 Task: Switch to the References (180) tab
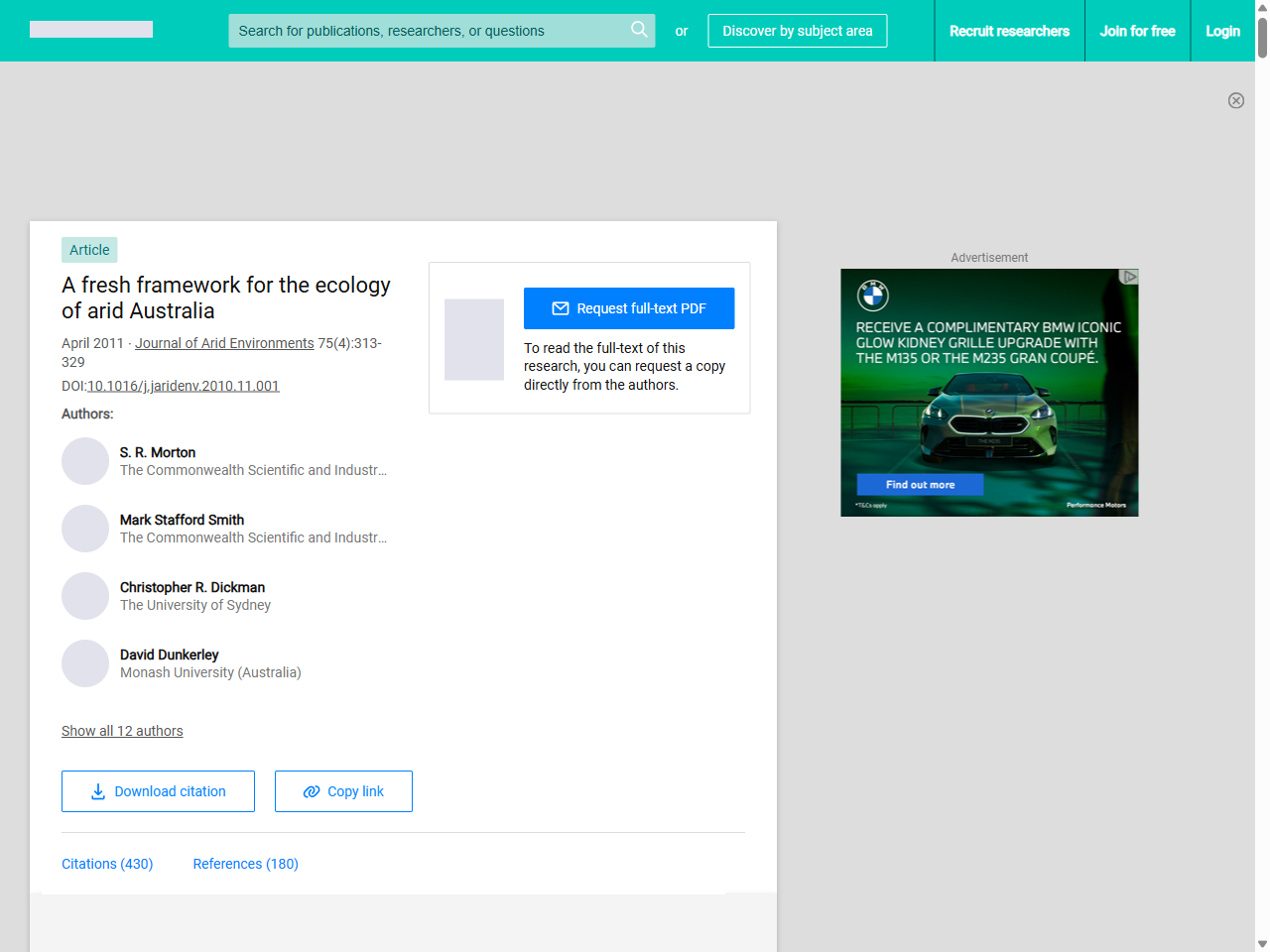(x=245, y=864)
